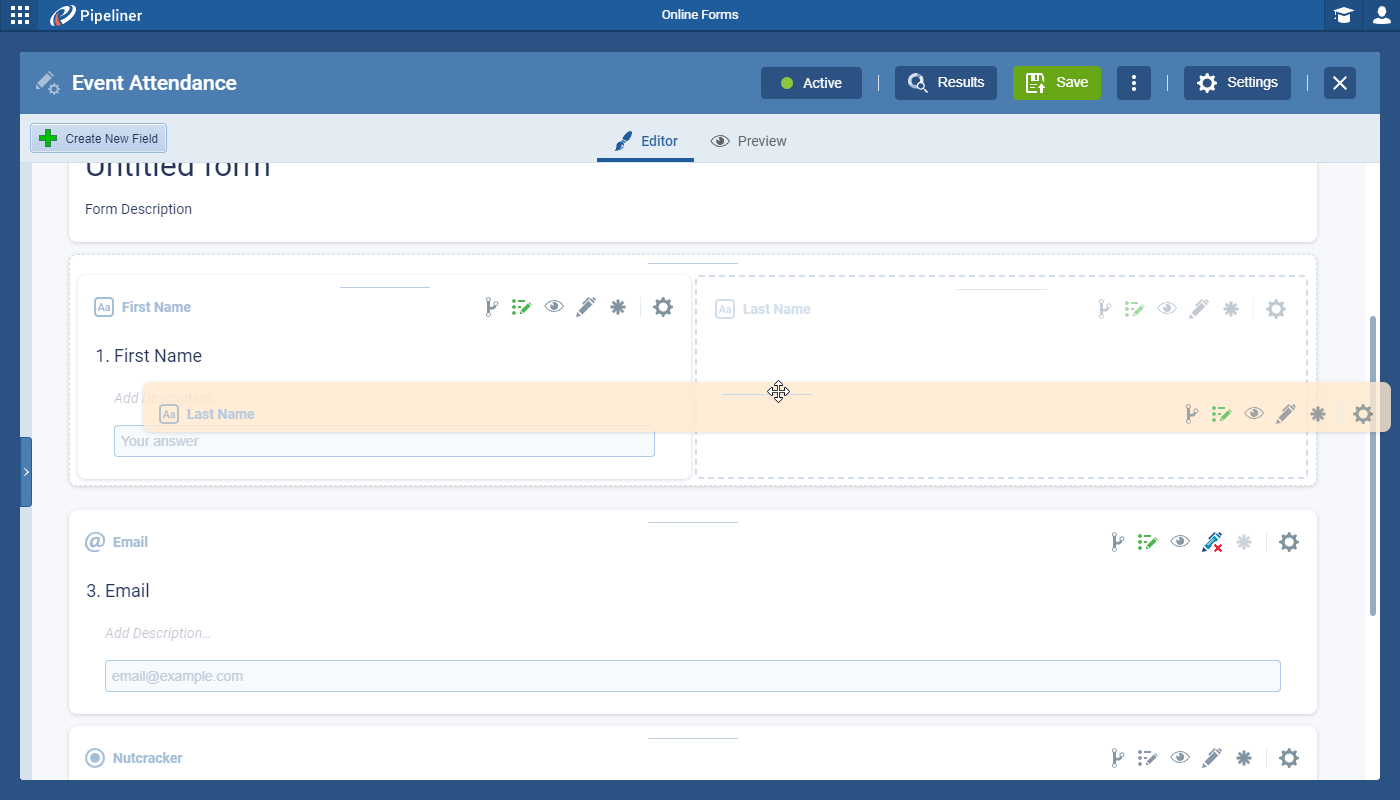1400x800 pixels.
Task: Click the Email answer input field
Action: point(692,676)
